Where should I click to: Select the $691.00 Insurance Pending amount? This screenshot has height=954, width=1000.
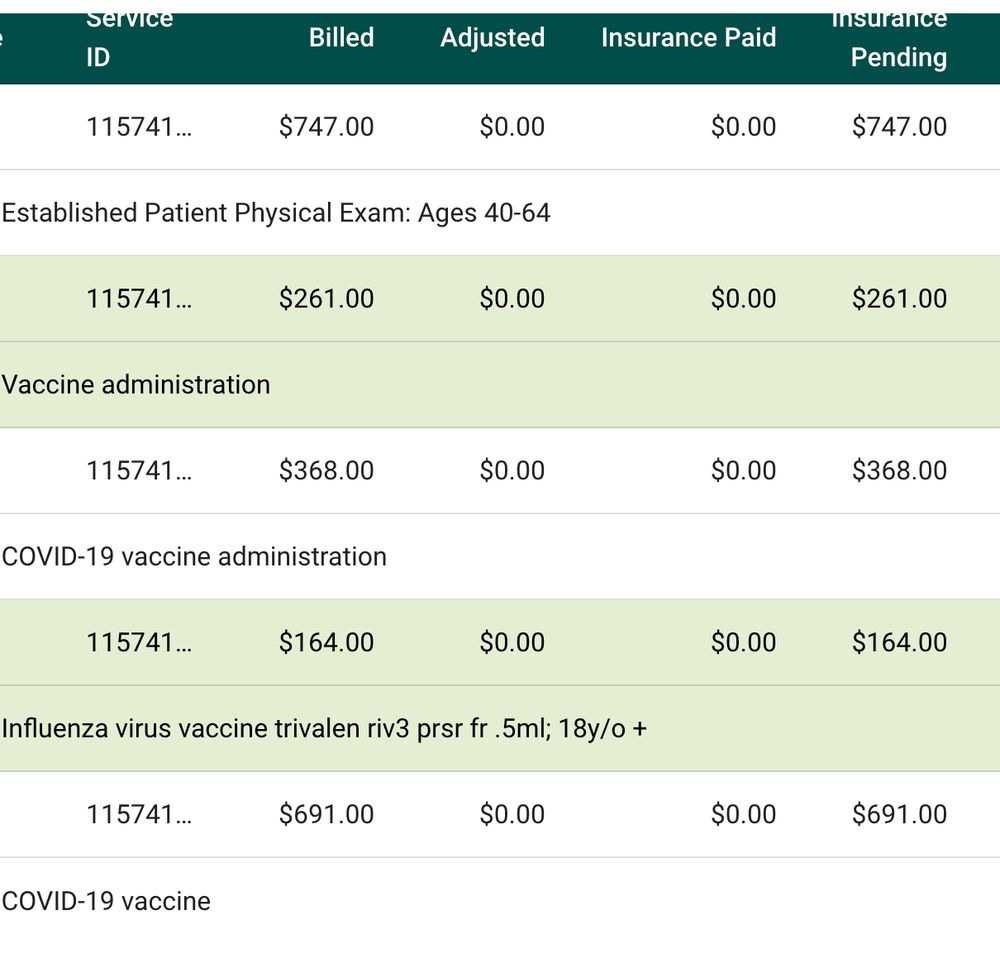click(899, 815)
